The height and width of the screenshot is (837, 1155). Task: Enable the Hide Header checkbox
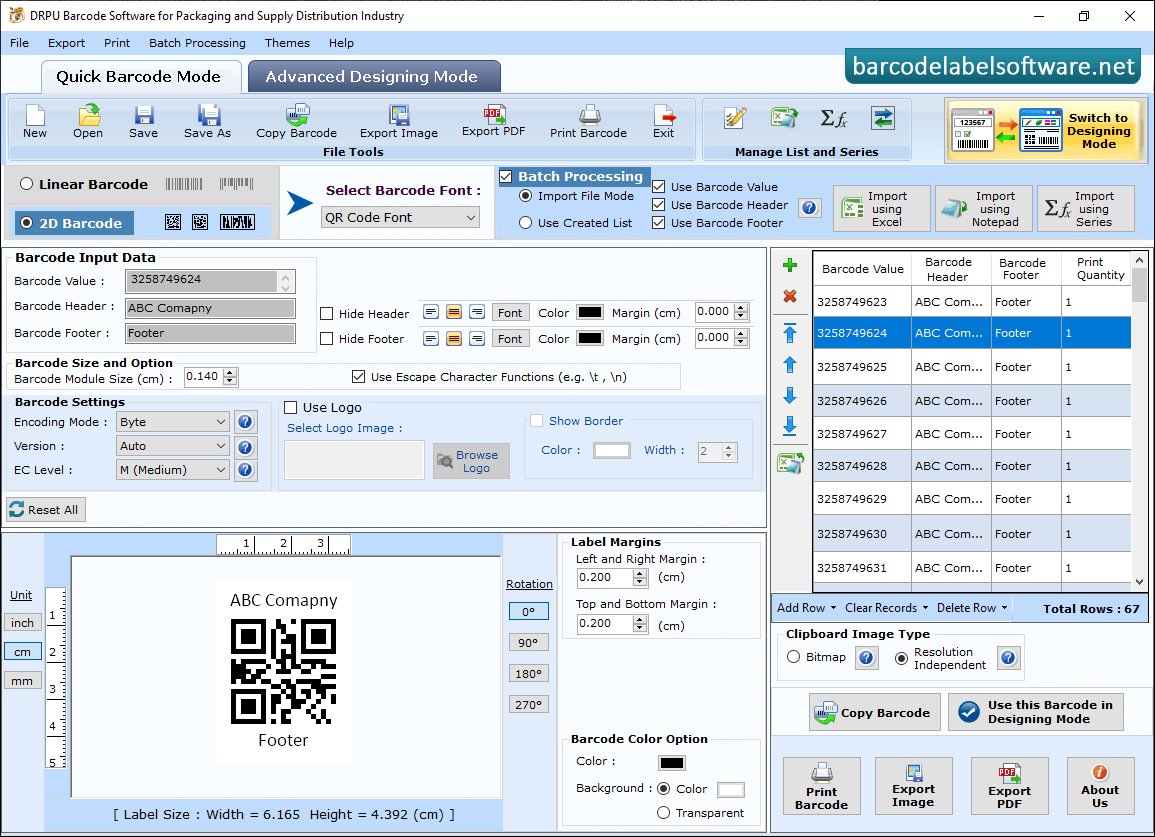click(x=327, y=314)
